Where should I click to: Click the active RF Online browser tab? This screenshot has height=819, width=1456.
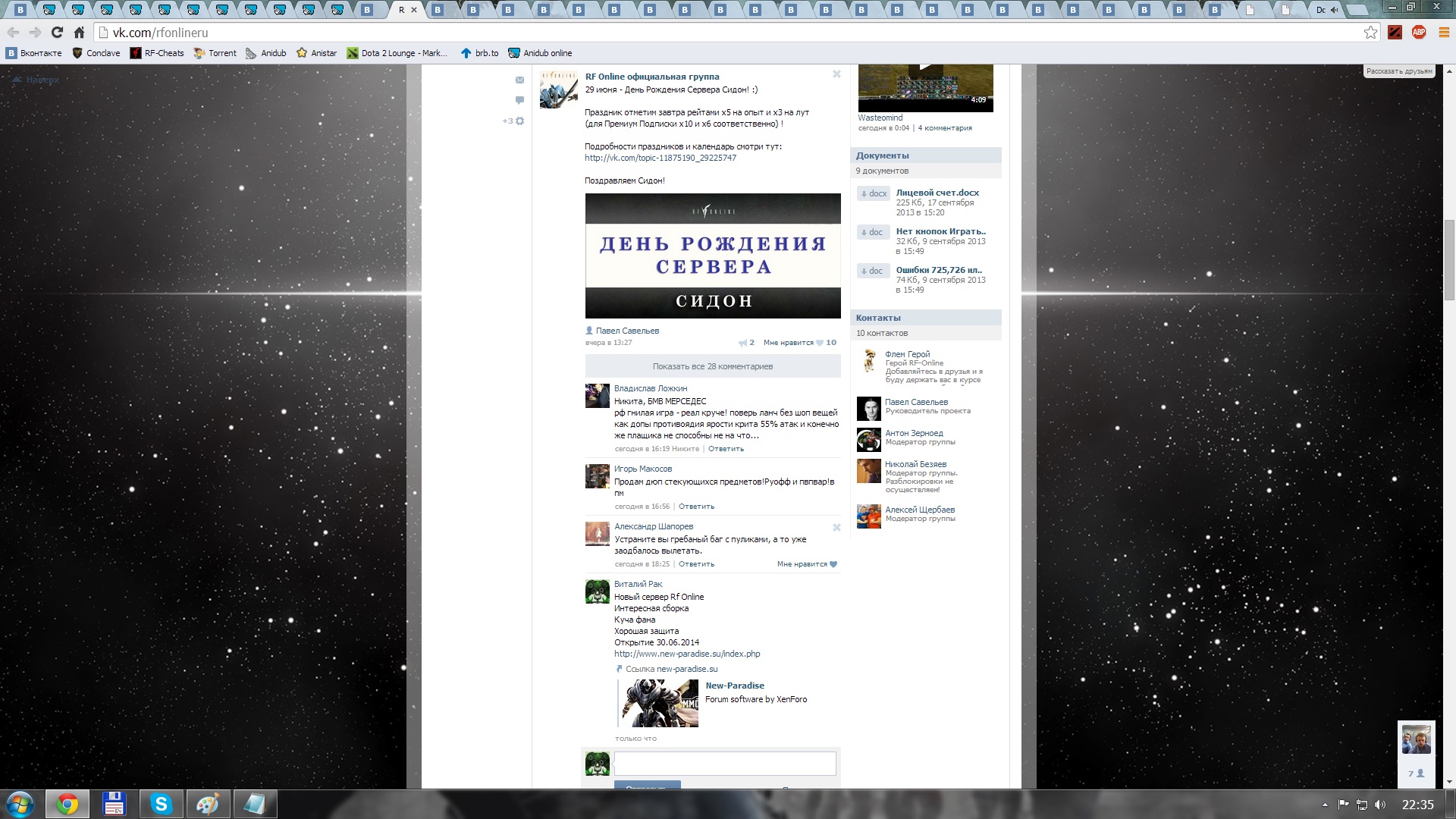(407, 10)
